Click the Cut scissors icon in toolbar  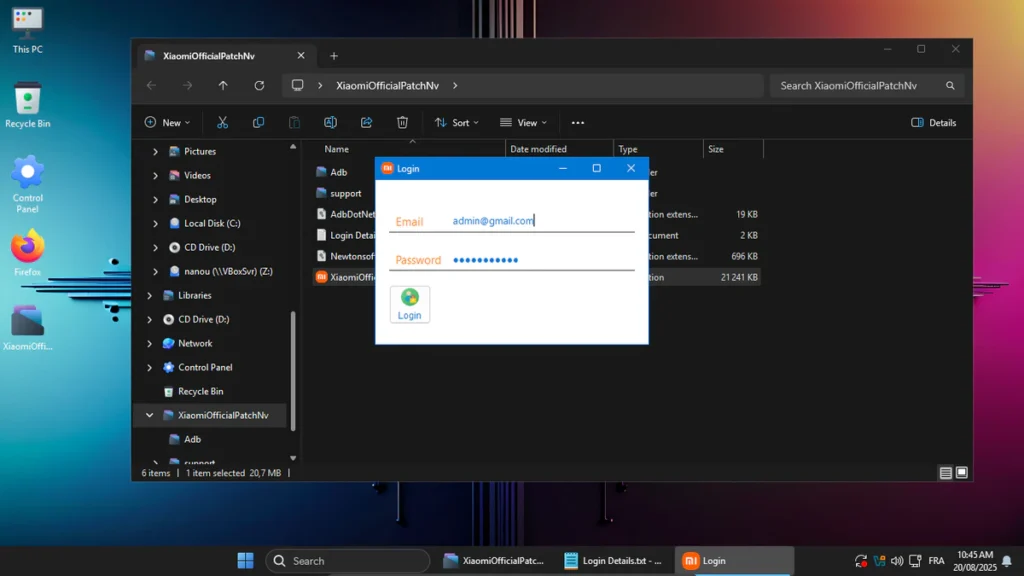pyautogui.click(x=222, y=123)
